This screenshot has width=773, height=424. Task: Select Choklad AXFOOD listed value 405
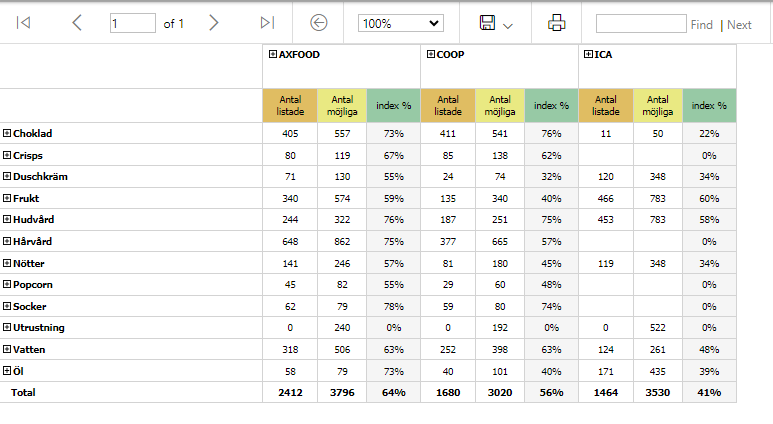[x=290, y=133]
